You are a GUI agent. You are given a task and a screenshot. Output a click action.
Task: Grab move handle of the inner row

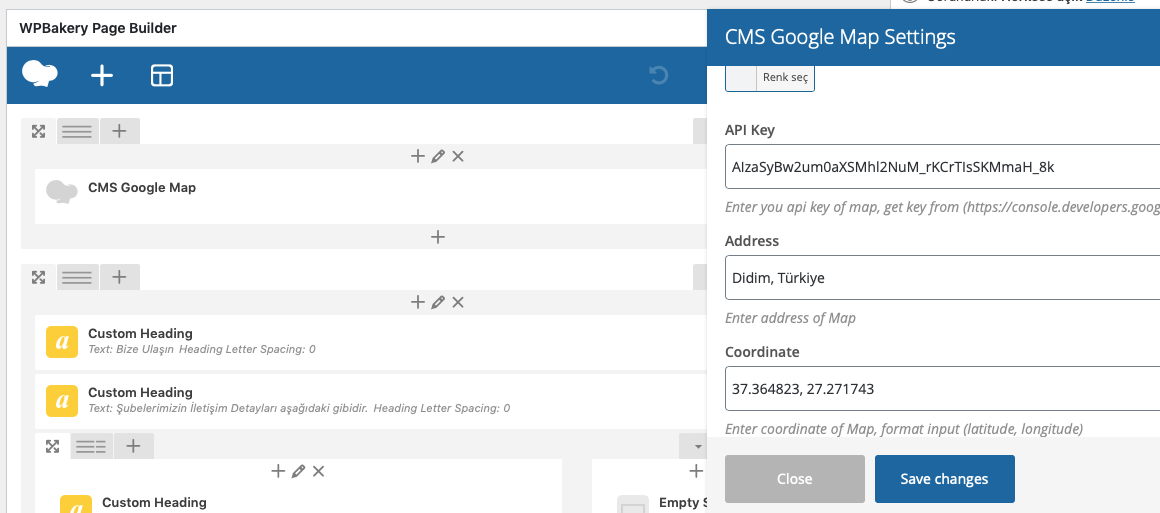pos(53,446)
